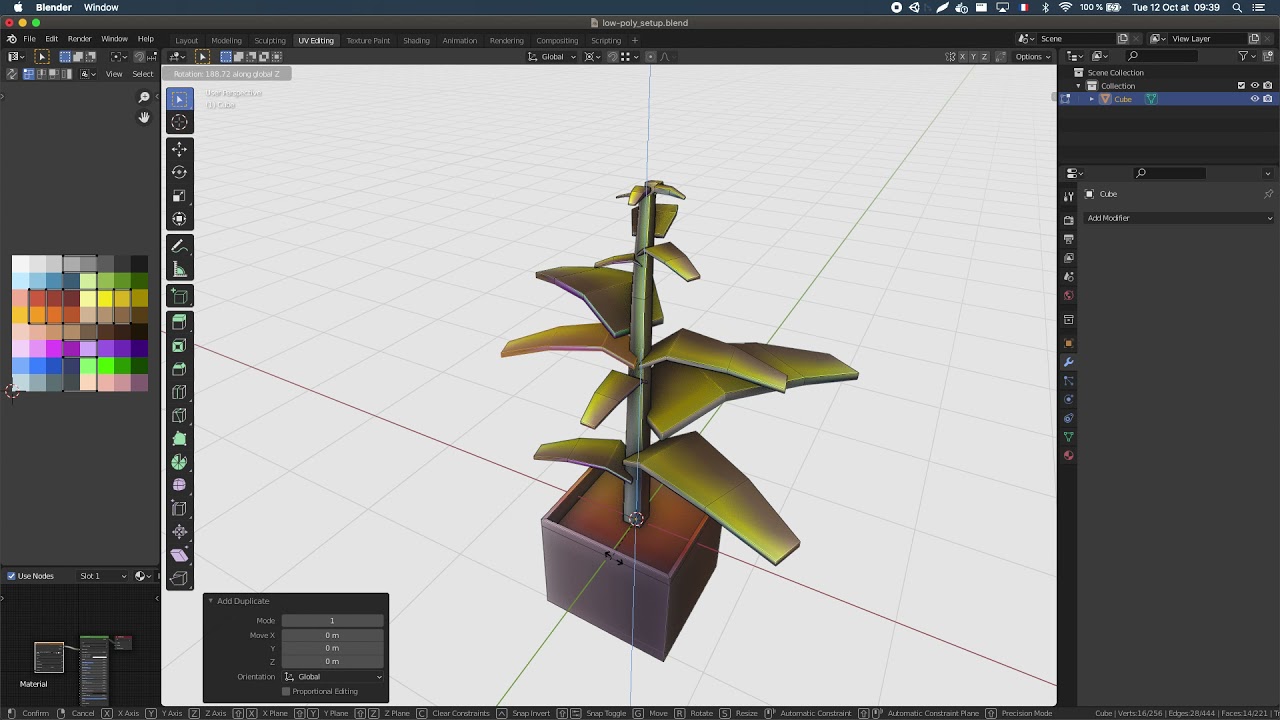Switch to the Modeling workspace tab

226,40
